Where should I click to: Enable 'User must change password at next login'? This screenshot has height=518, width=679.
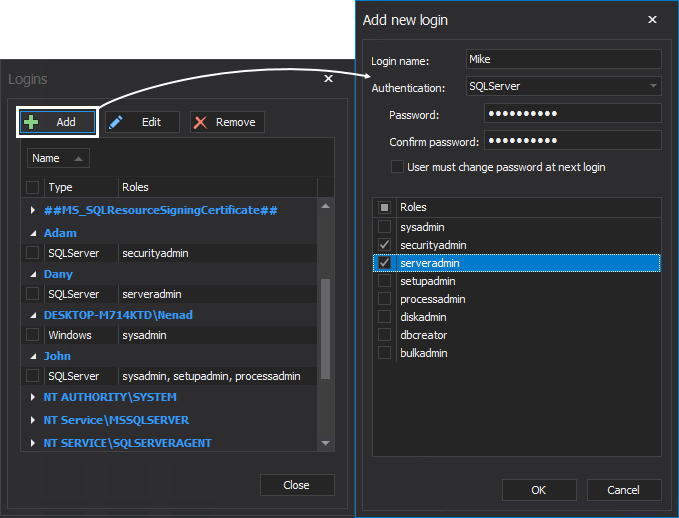coord(397,167)
